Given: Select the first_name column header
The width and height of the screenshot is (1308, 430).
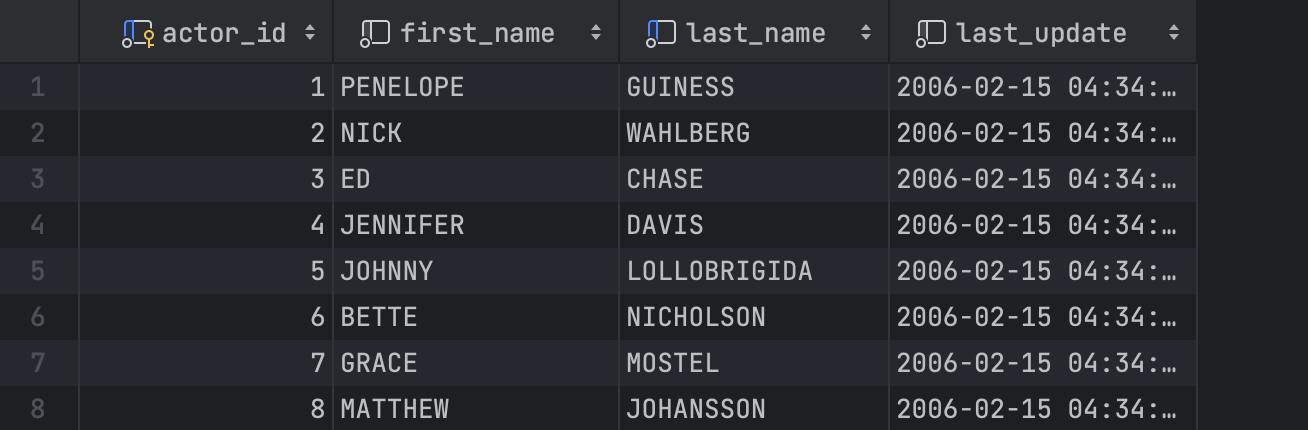Looking at the screenshot, I should (x=476, y=33).
